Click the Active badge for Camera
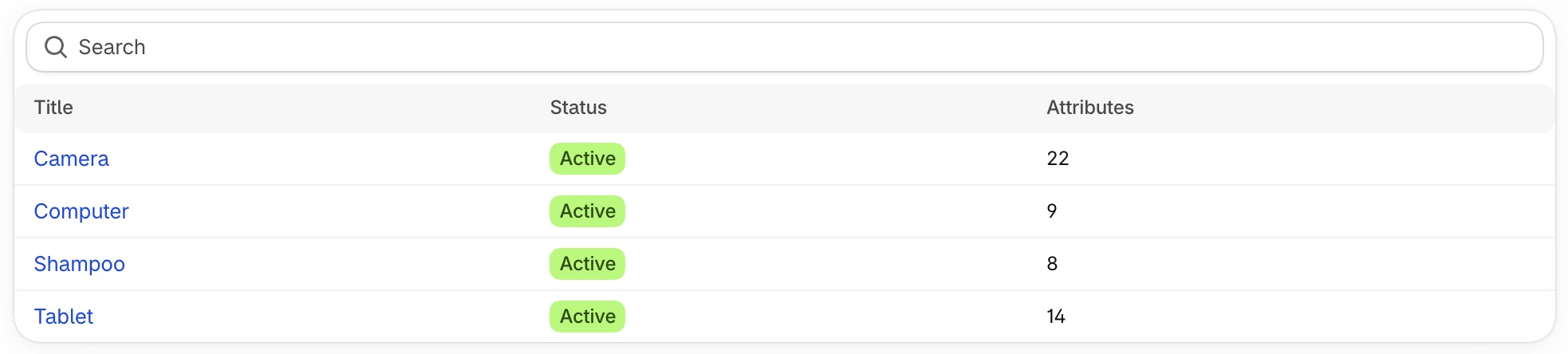Screen dimensions: 1568x354 point(587,159)
